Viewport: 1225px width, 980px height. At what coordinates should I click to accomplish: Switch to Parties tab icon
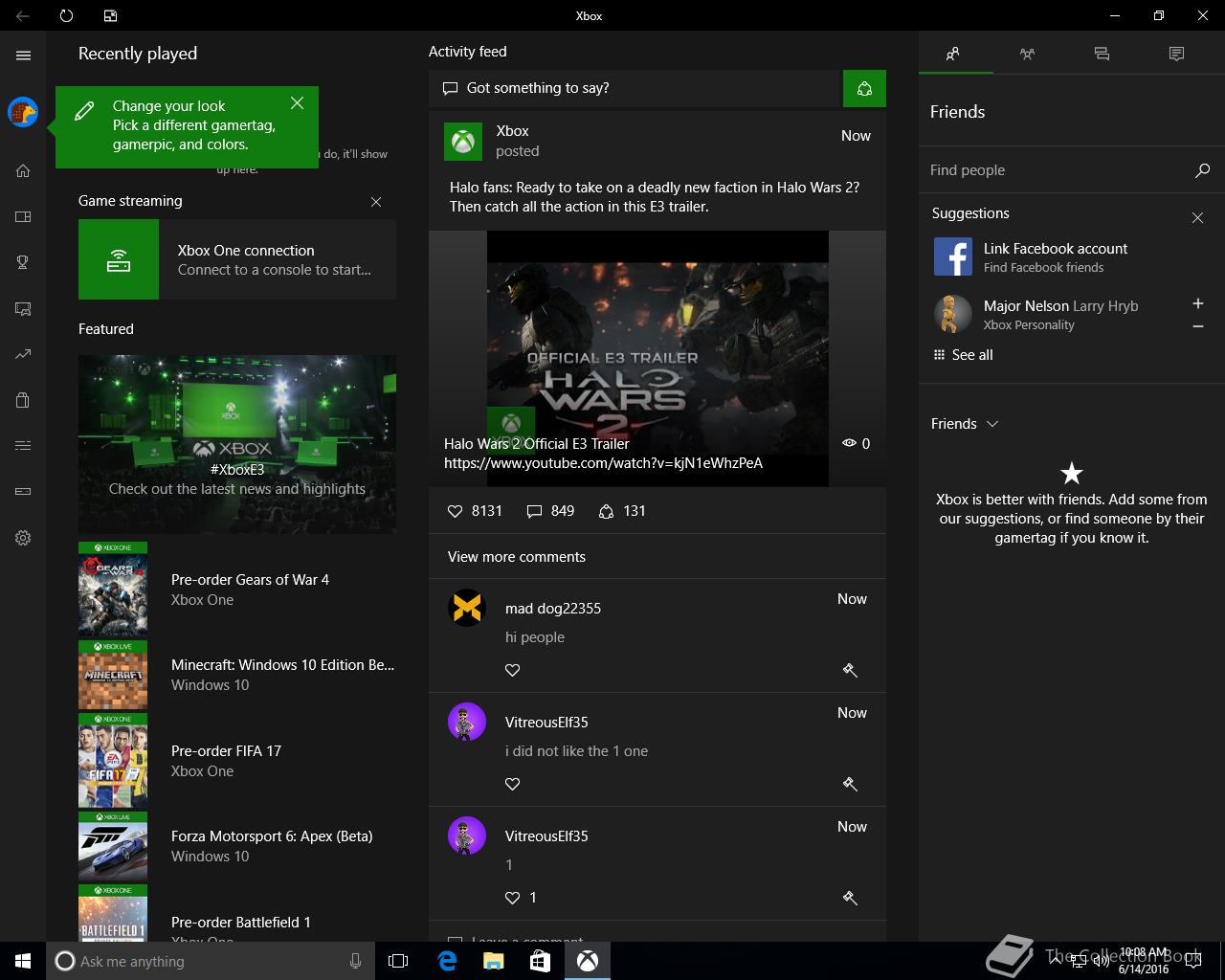point(1027,55)
